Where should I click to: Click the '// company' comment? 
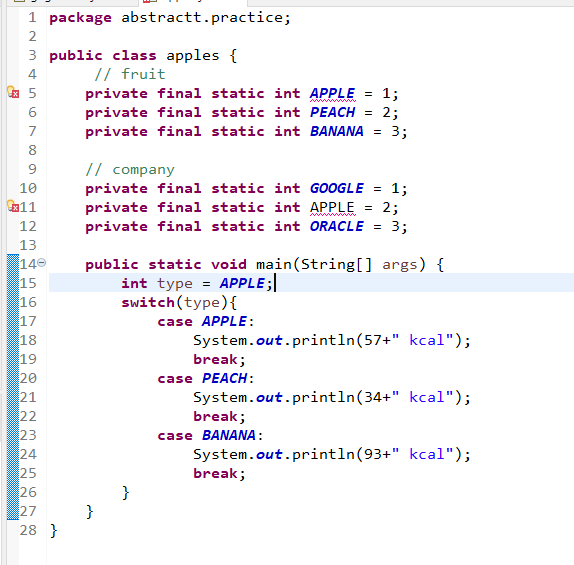click(x=130, y=170)
